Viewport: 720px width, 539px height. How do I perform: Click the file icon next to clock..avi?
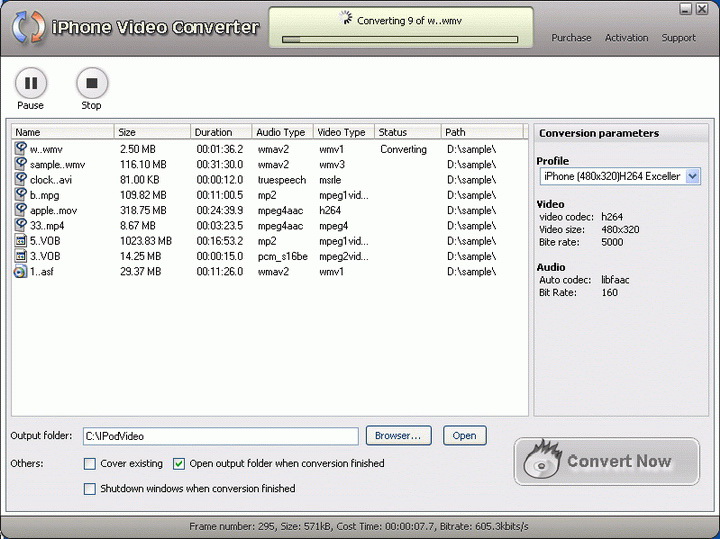(x=20, y=179)
